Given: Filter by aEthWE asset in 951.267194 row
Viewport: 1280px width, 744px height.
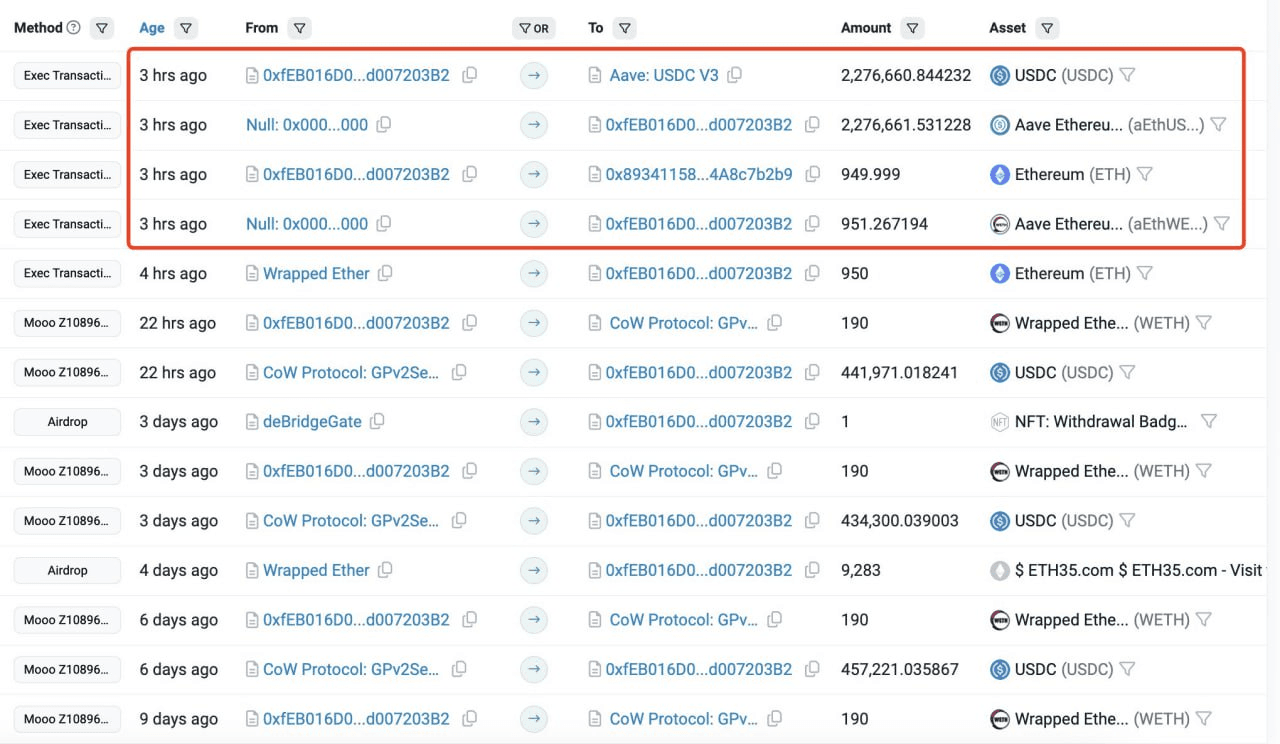Looking at the screenshot, I should click(1222, 224).
